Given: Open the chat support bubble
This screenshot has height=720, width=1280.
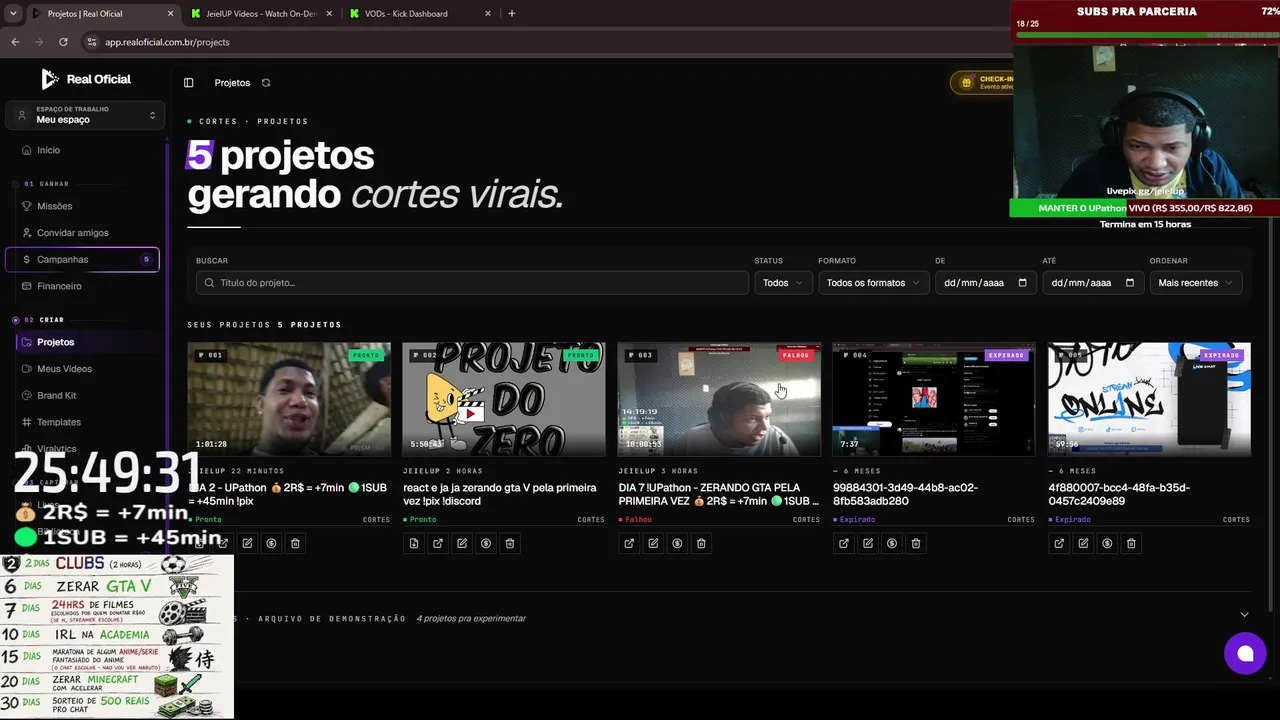Looking at the screenshot, I should (1245, 654).
